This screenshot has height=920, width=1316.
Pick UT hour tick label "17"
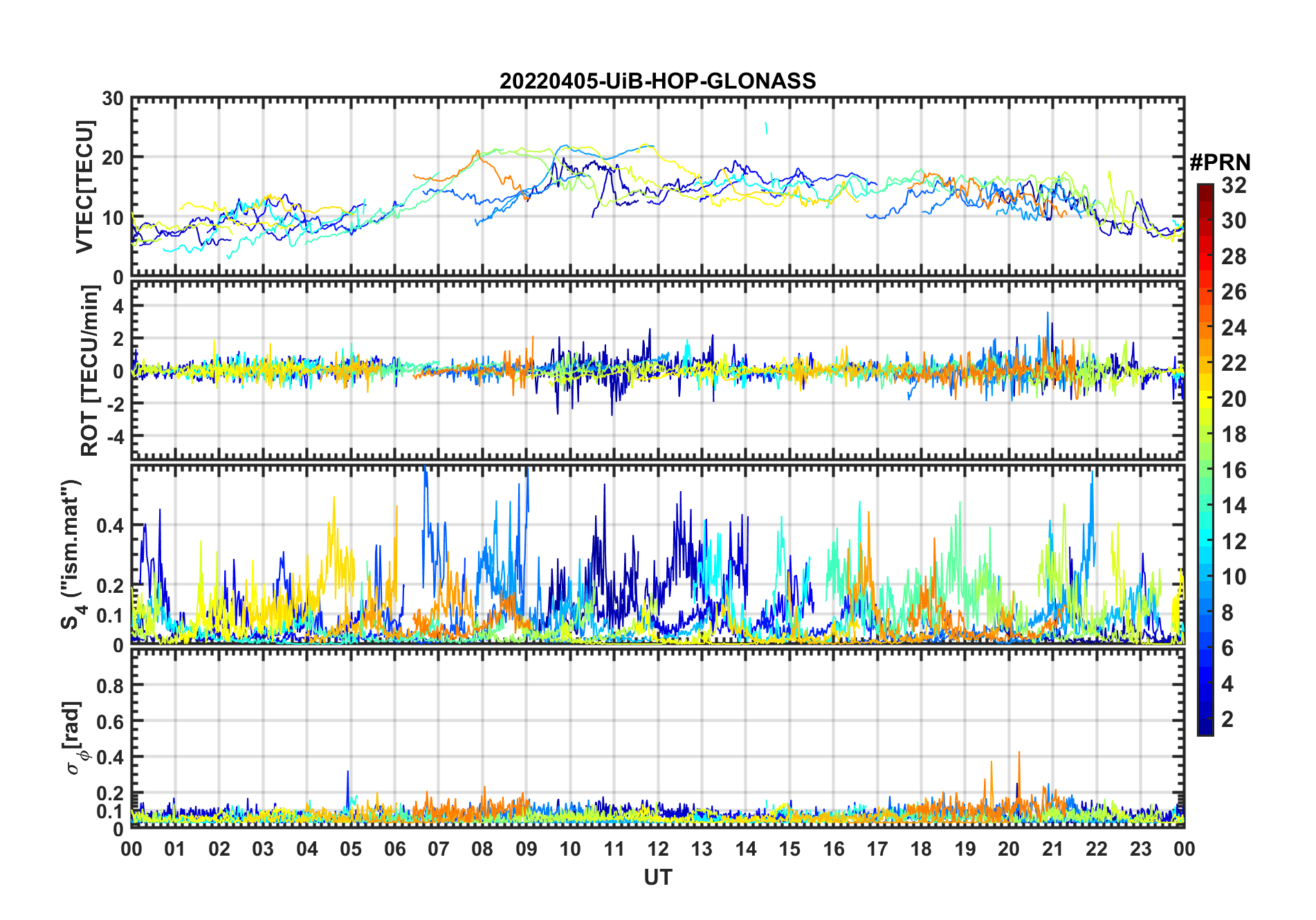click(x=877, y=849)
